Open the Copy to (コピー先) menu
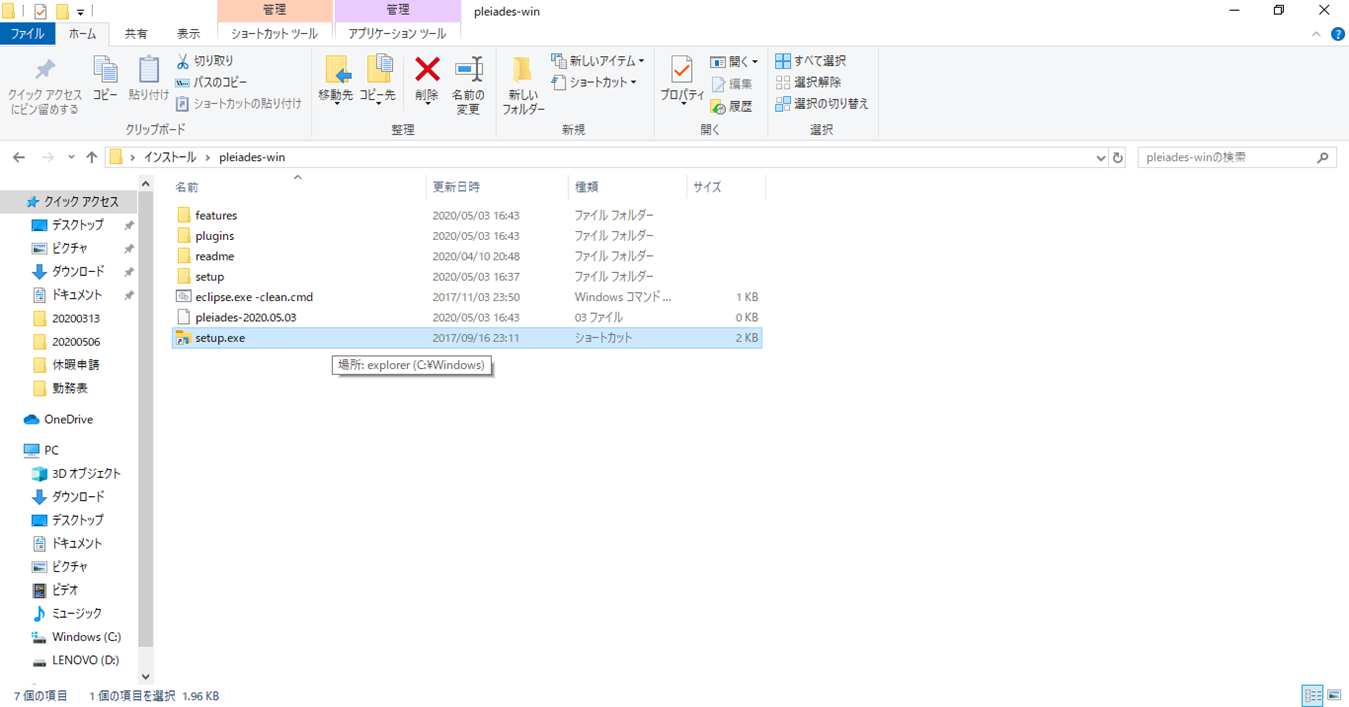The image size is (1349, 707). [378, 80]
